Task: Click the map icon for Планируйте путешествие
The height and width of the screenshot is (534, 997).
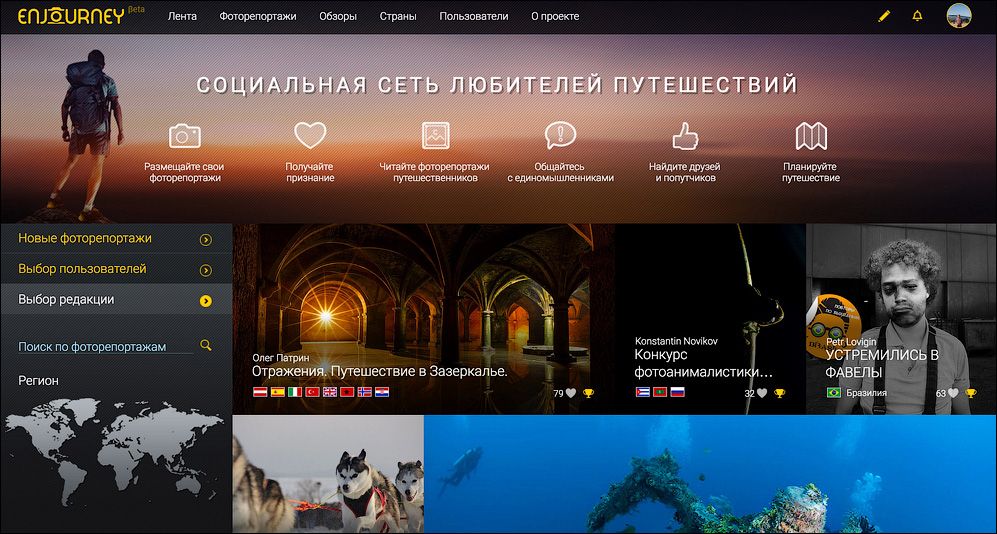Action: [811, 136]
